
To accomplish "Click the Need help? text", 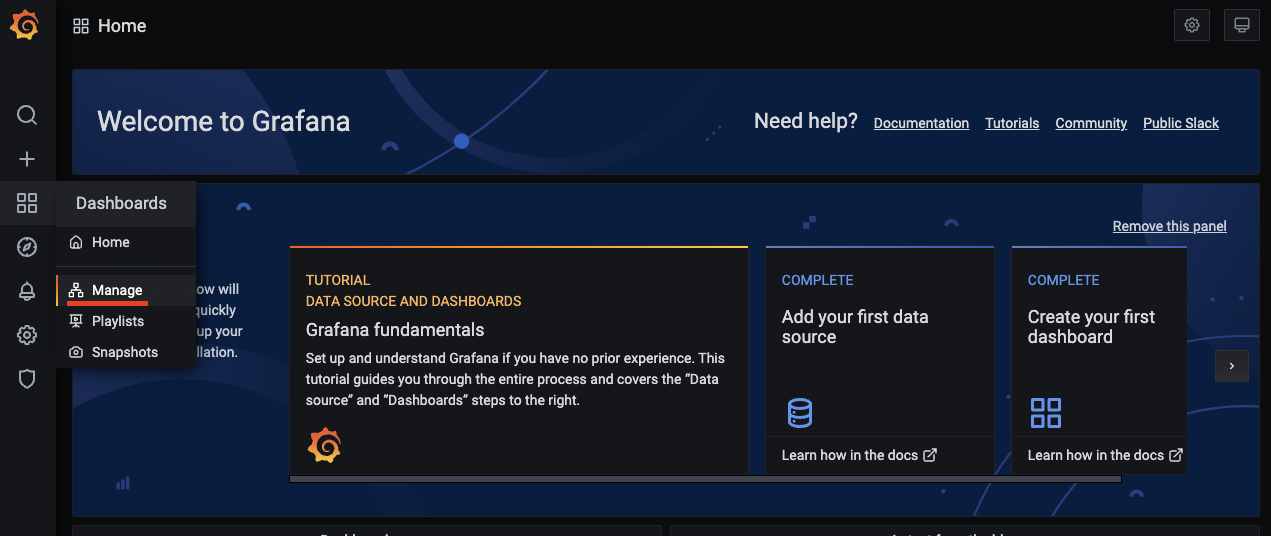I will tap(805, 121).
